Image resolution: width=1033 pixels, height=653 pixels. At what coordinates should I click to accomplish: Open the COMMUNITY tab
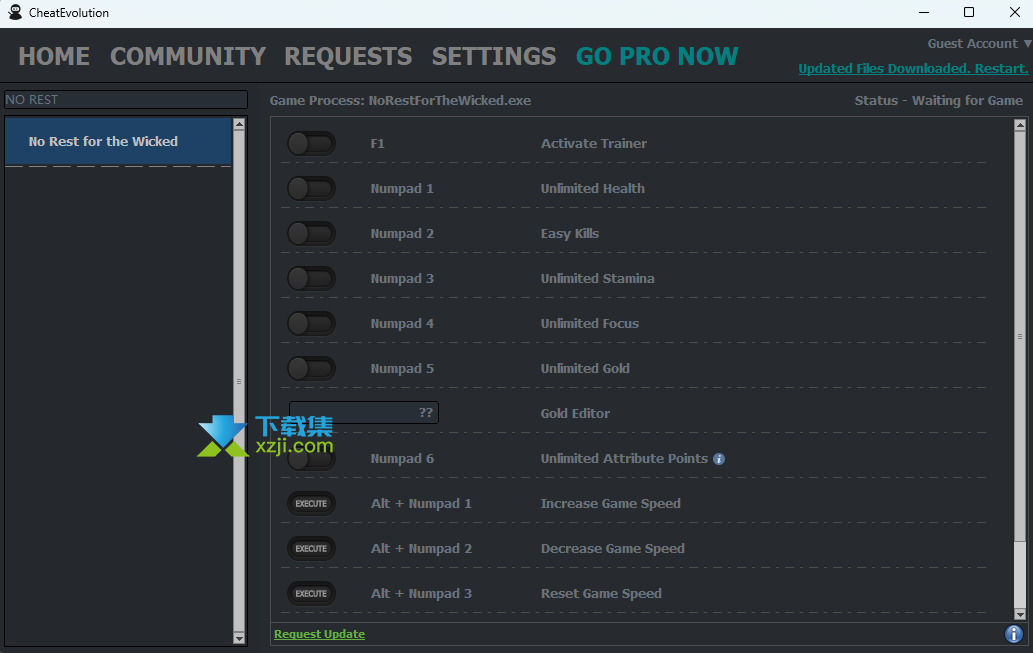click(x=188, y=56)
